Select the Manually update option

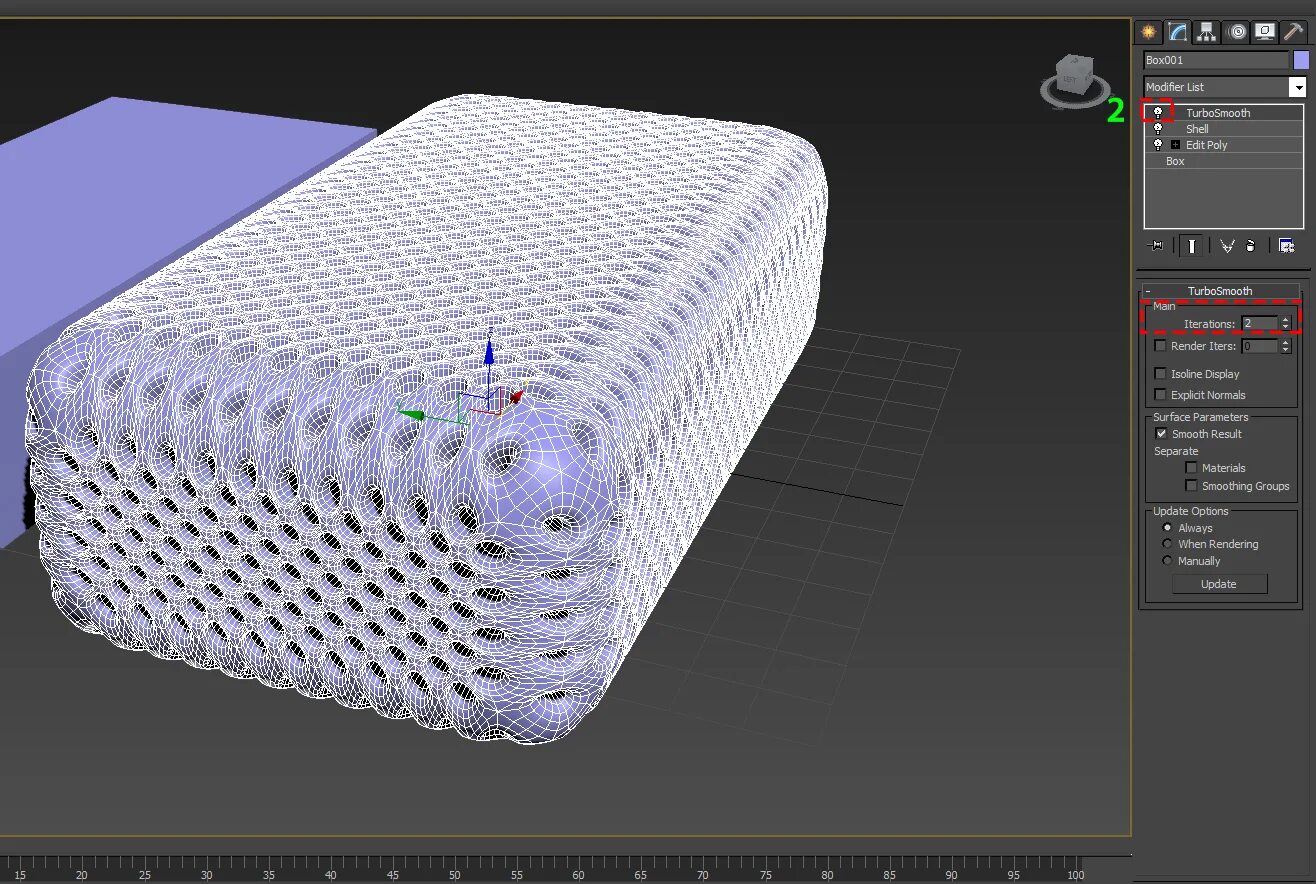[x=1166, y=561]
